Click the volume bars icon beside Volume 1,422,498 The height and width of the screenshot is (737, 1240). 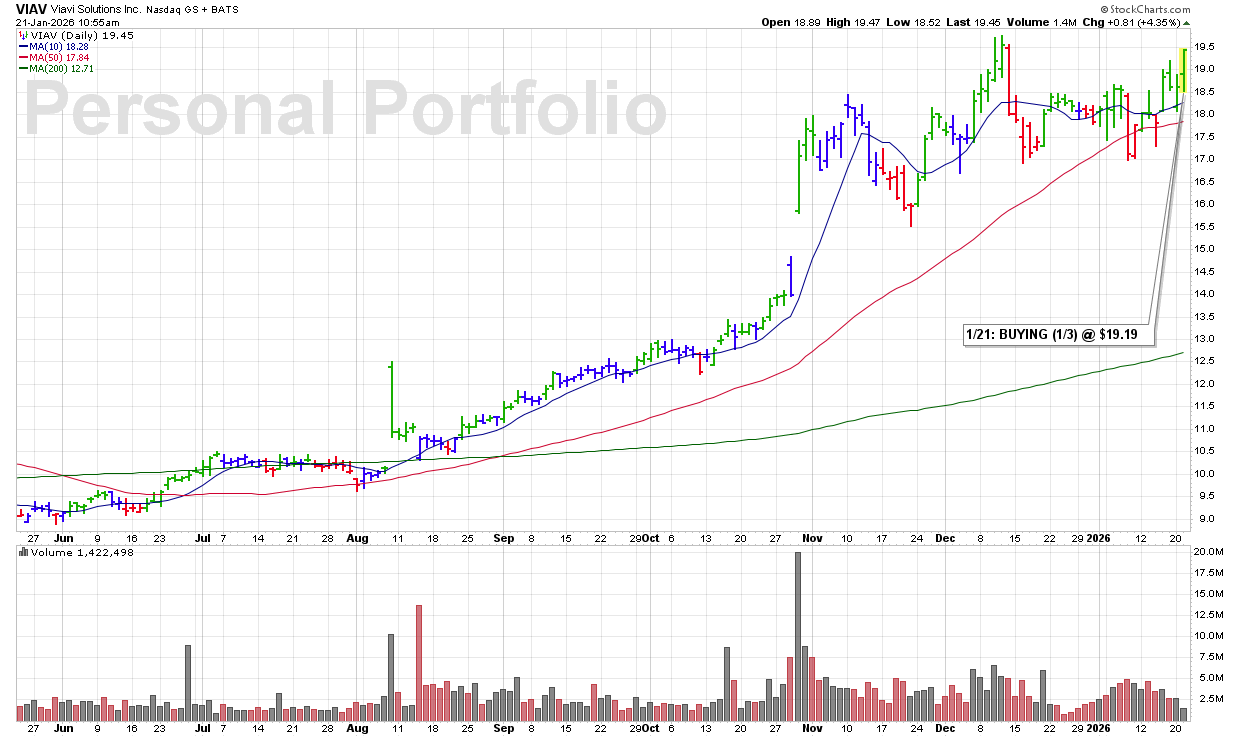pos(22,552)
